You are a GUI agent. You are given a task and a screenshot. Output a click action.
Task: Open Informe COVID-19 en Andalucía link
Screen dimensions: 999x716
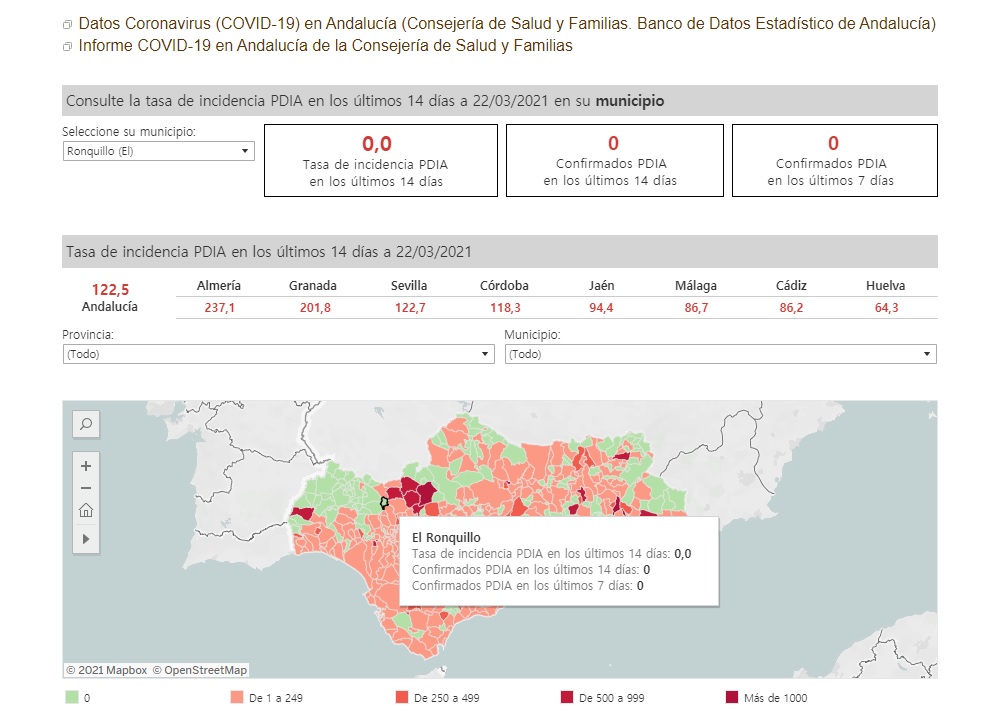(x=325, y=46)
